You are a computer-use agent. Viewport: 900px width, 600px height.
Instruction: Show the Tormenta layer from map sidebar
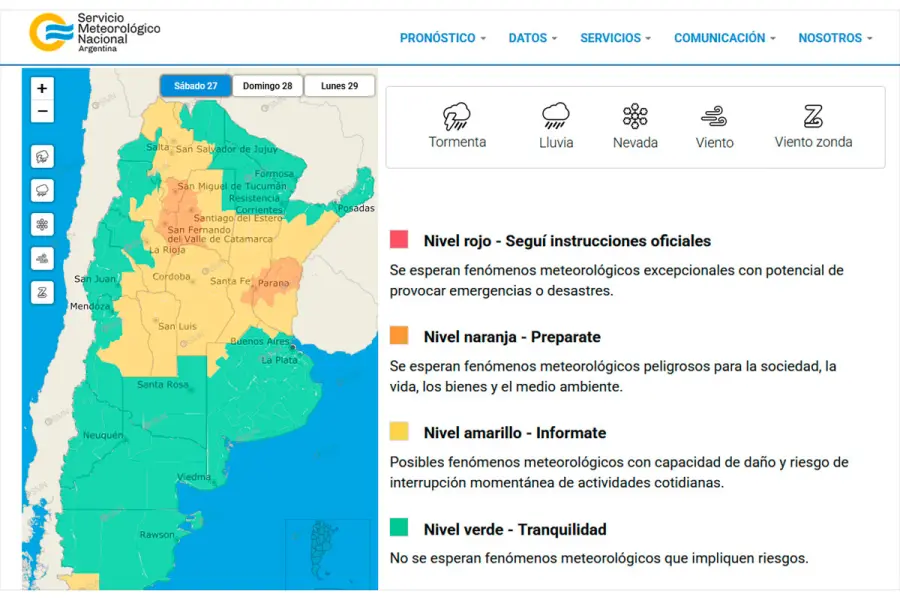[42, 157]
